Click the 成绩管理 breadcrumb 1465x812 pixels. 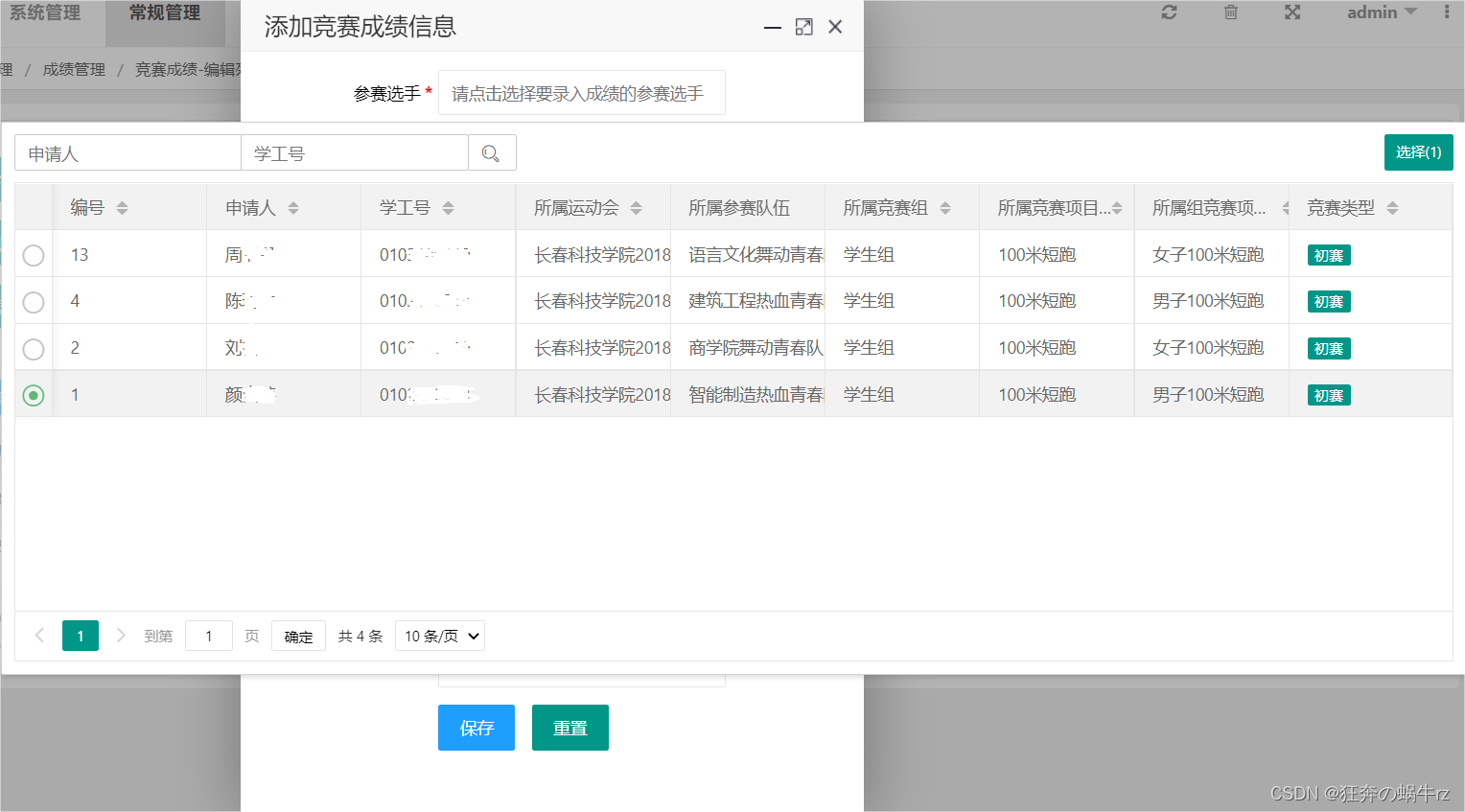[x=74, y=69]
